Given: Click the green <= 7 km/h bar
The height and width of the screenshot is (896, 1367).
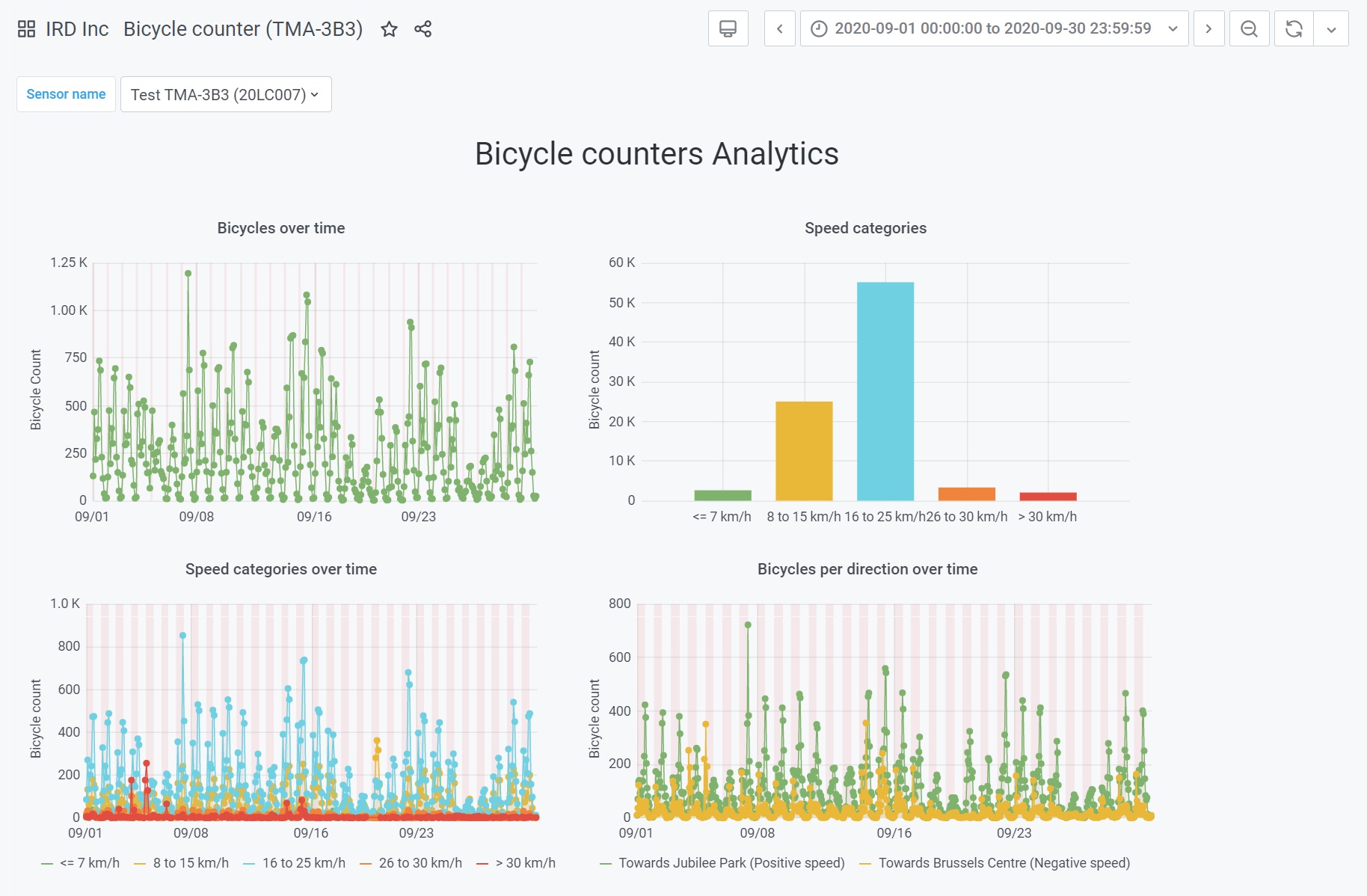Looking at the screenshot, I should tap(722, 495).
